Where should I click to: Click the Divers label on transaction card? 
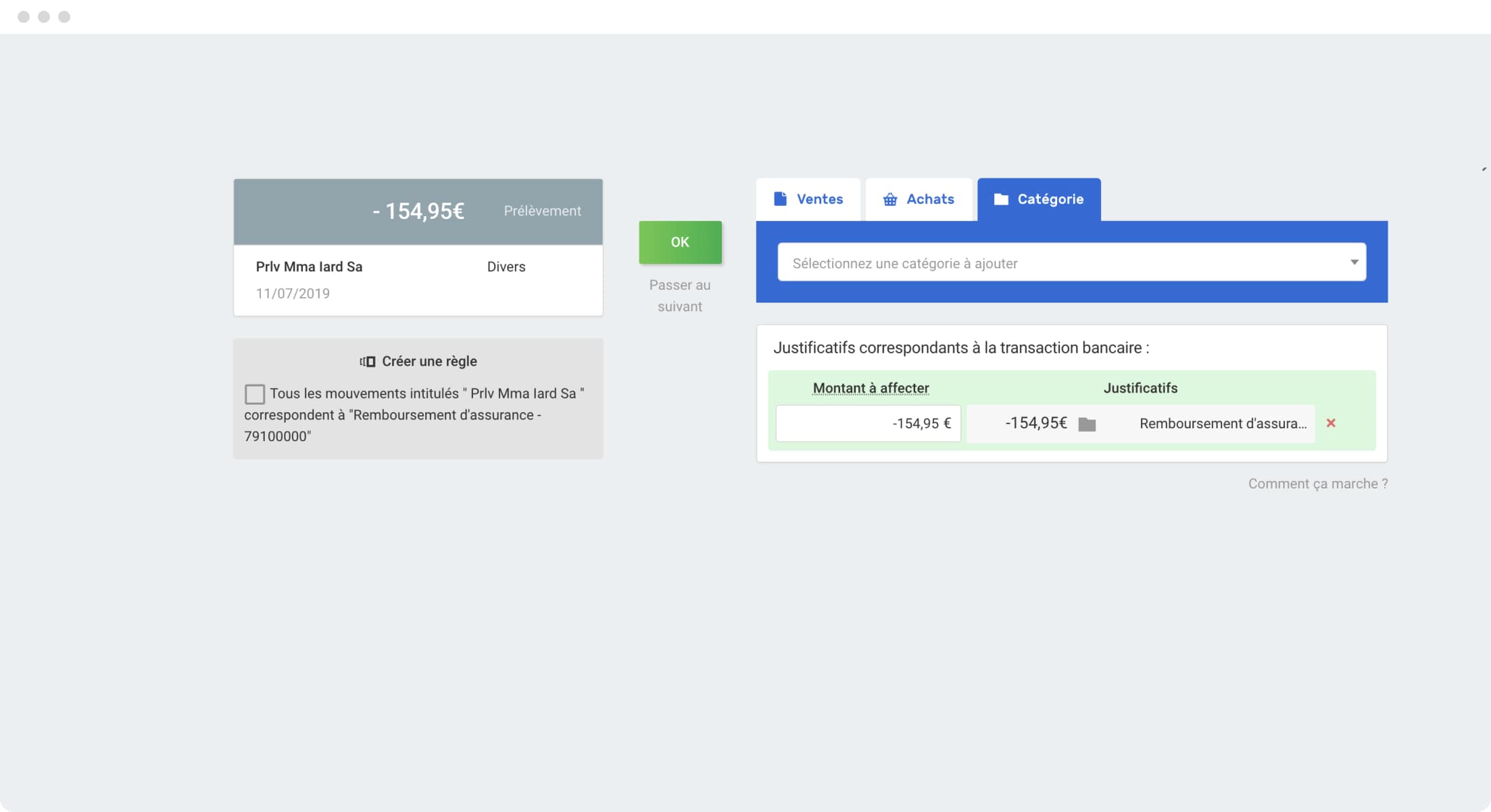(506, 267)
